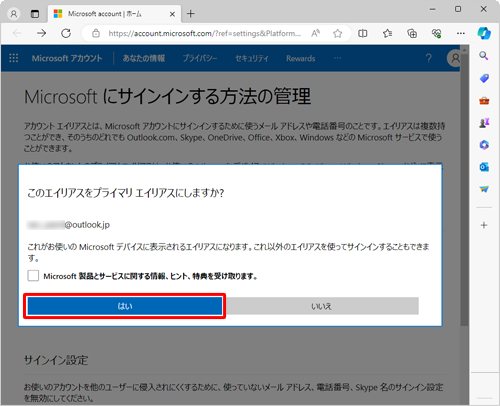Open the tab actions menu icon
Screen dimensions: 500x406
tap(35, 14)
